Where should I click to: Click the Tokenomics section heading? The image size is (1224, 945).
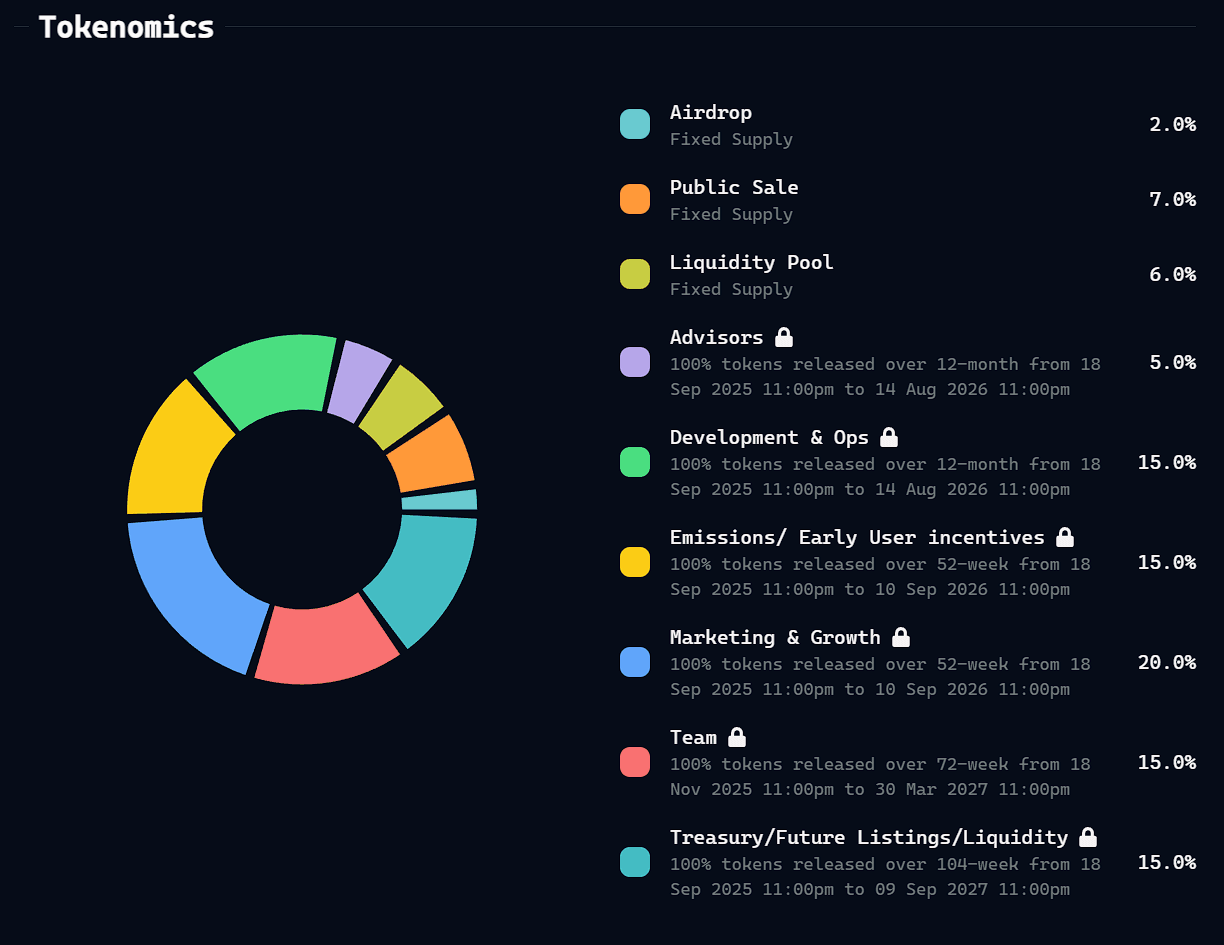click(126, 27)
